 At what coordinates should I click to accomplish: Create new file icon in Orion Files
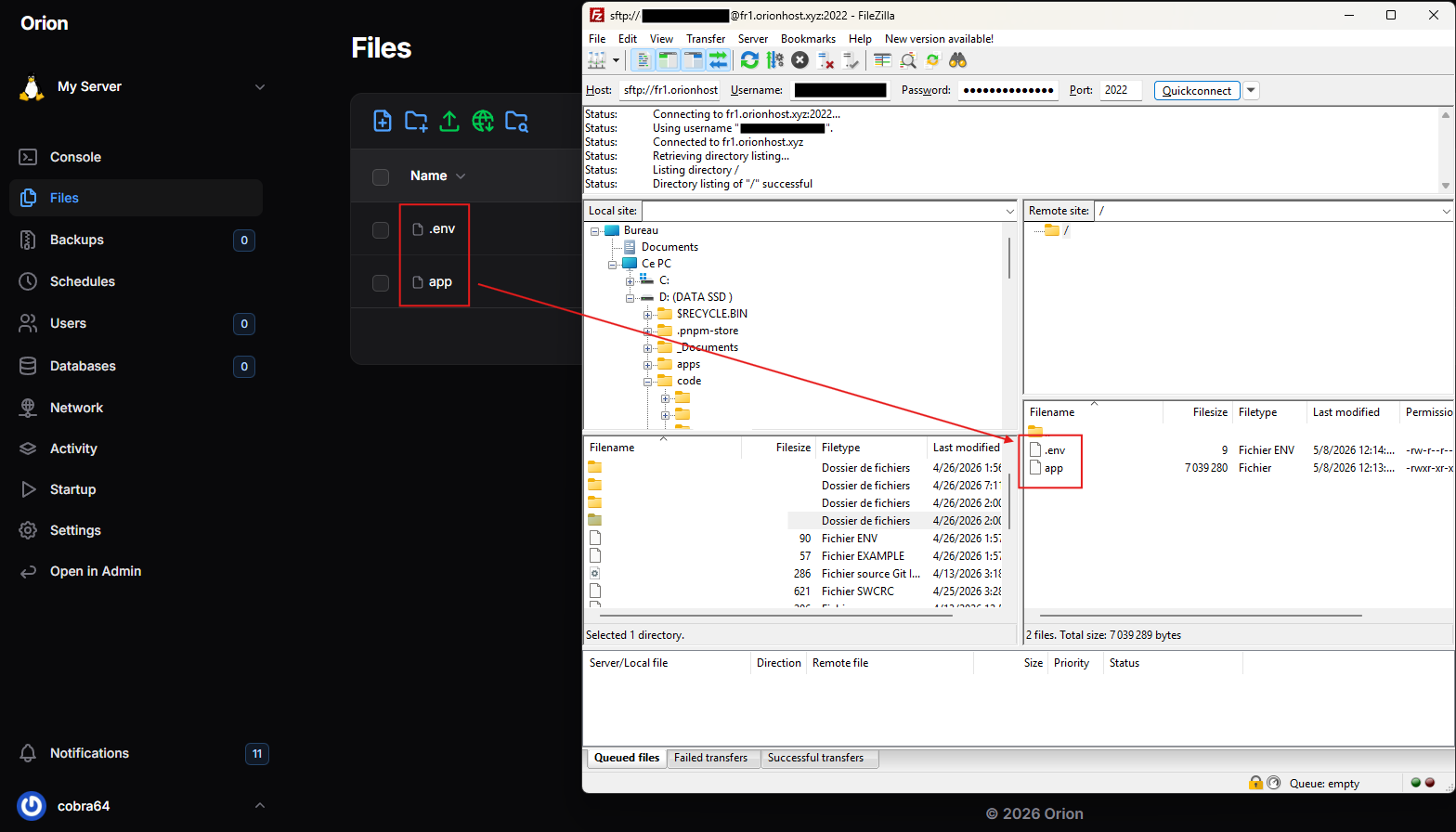tap(383, 121)
